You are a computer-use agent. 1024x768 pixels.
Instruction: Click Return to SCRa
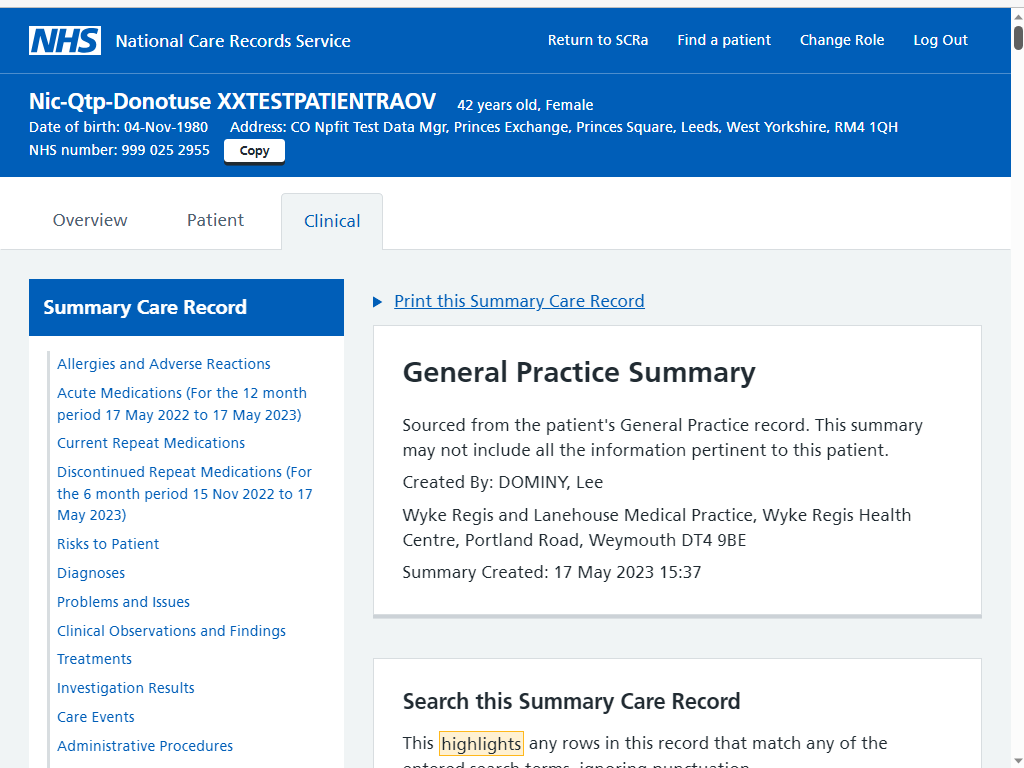tap(598, 40)
